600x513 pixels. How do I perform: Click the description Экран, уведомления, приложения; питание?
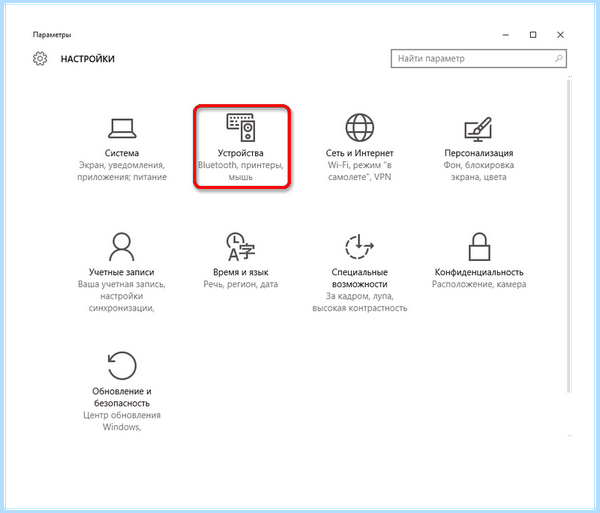(122, 171)
